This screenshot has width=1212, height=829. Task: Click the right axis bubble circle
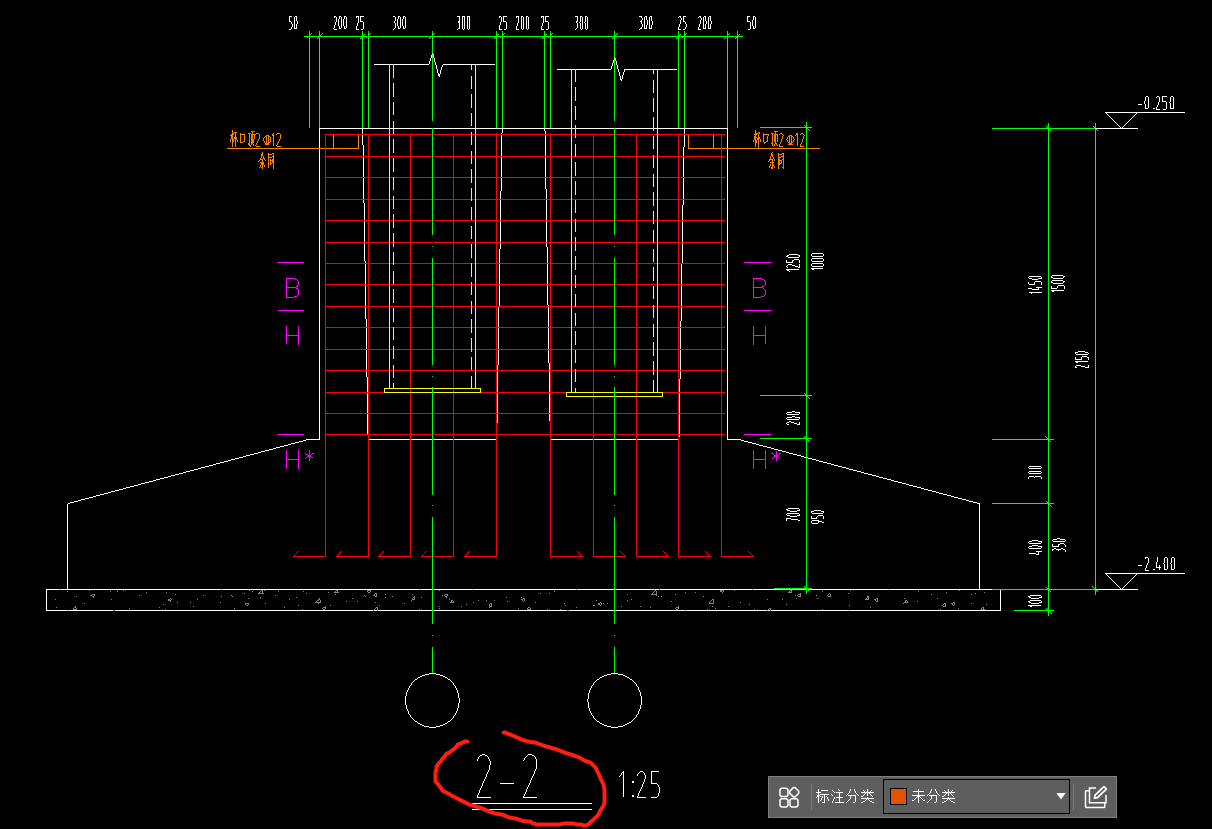614,700
